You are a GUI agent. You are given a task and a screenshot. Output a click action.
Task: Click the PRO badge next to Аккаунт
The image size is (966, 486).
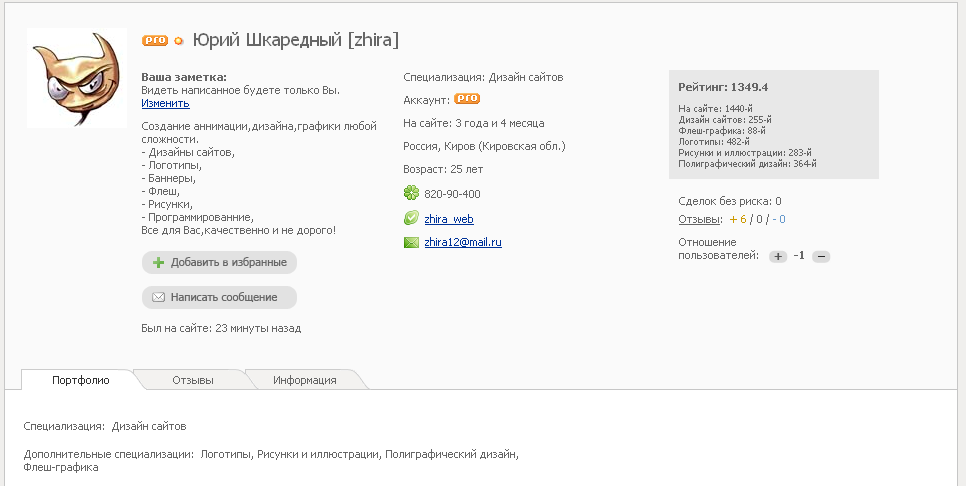coord(467,99)
